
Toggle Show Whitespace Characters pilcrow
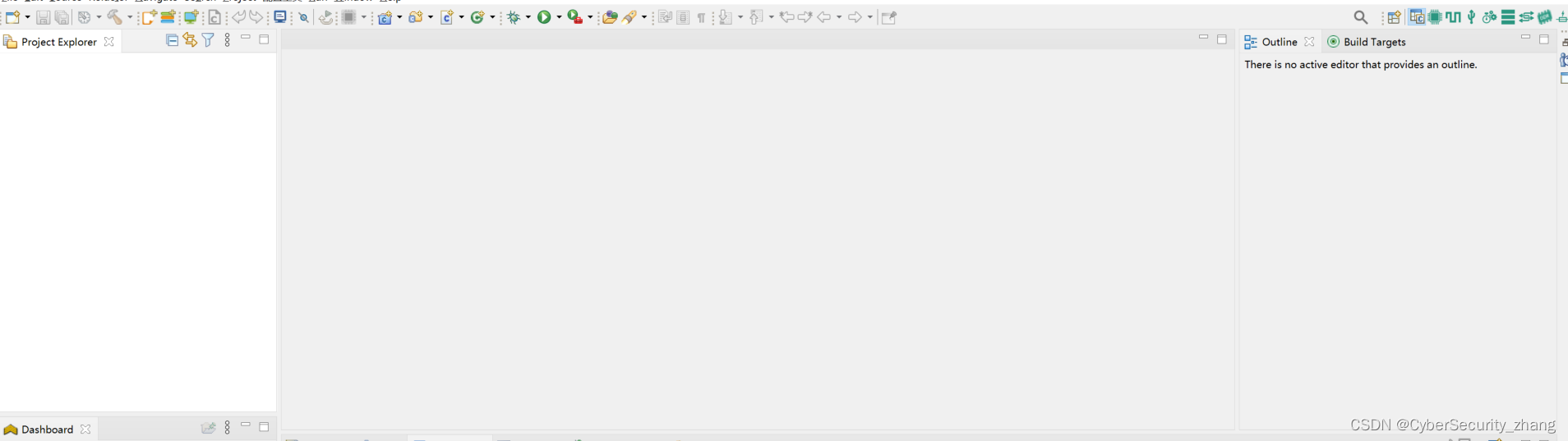coord(701,17)
